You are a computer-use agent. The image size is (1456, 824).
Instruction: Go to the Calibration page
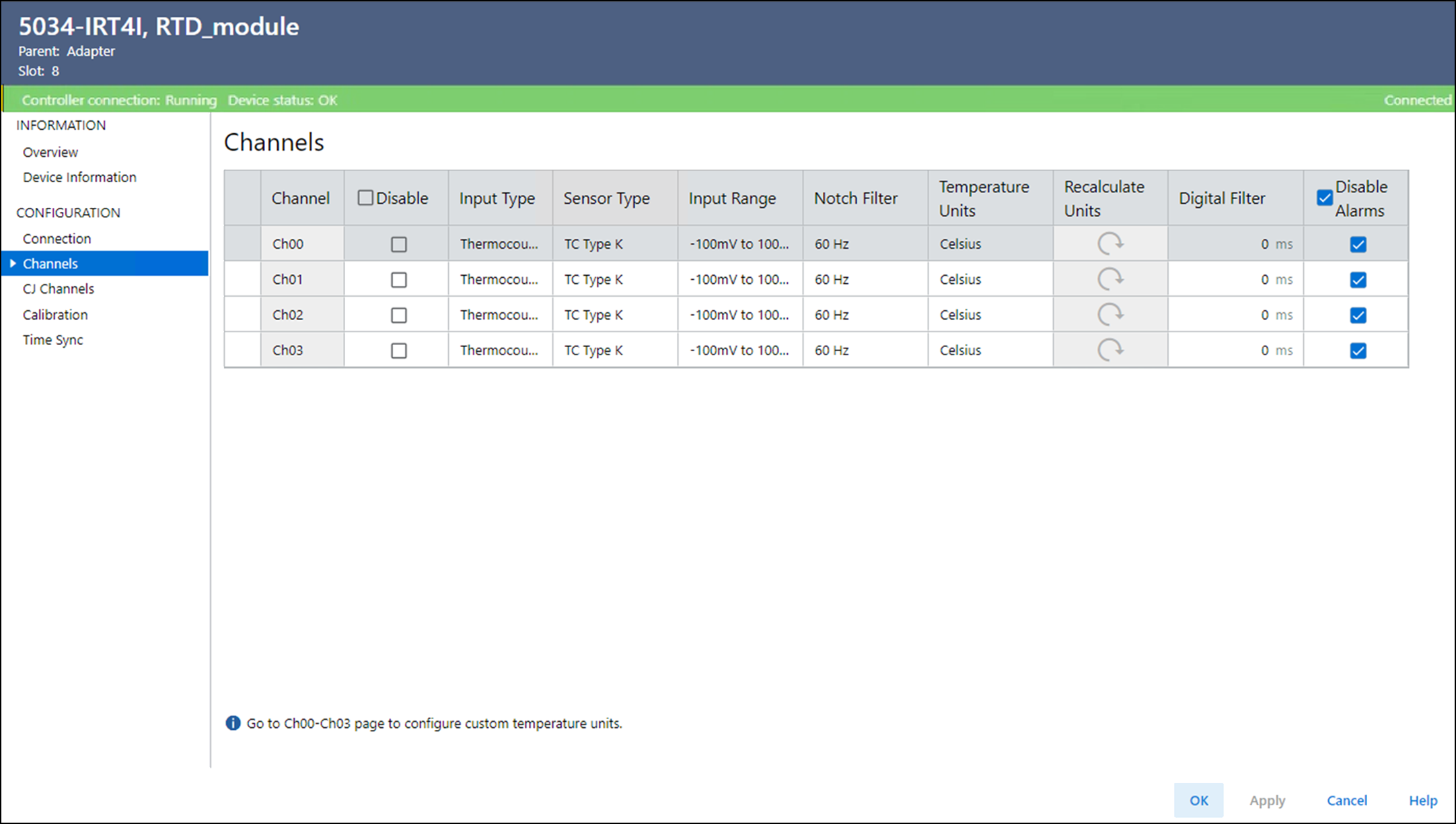55,315
